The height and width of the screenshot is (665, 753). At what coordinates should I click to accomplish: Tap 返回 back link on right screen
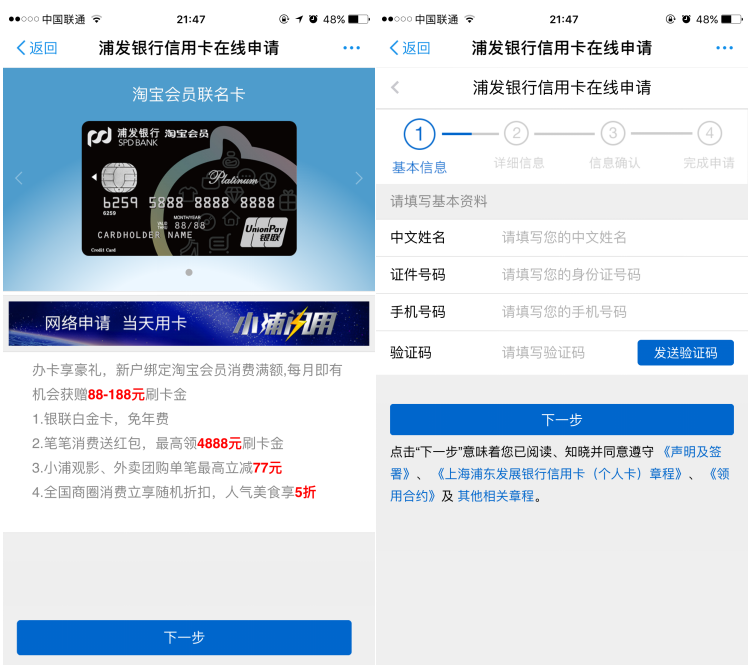click(410, 48)
